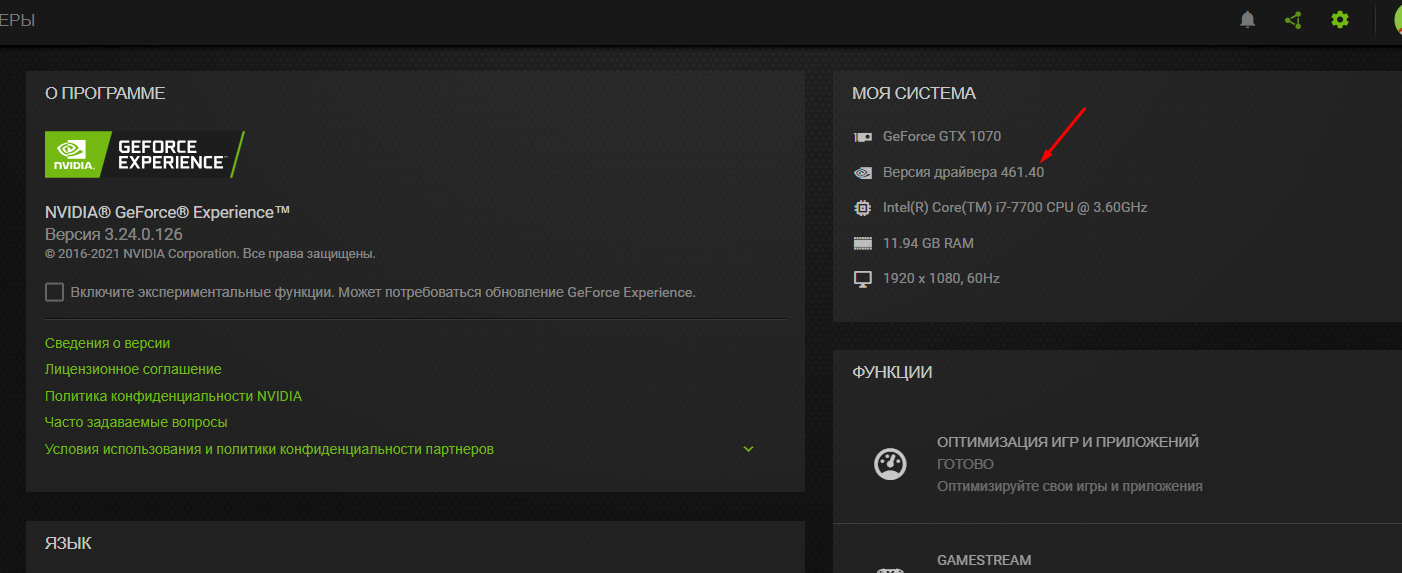Click the 'МОЯ СИСТЕМА' heading
The width and height of the screenshot is (1402, 573).
[x=914, y=93]
